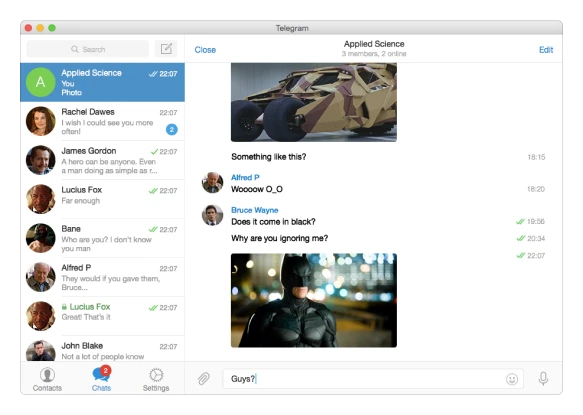Open the secret Lucius Fox chat with lock
The width and height of the screenshot is (583, 415).
pyautogui.click(x=102, y=316)
